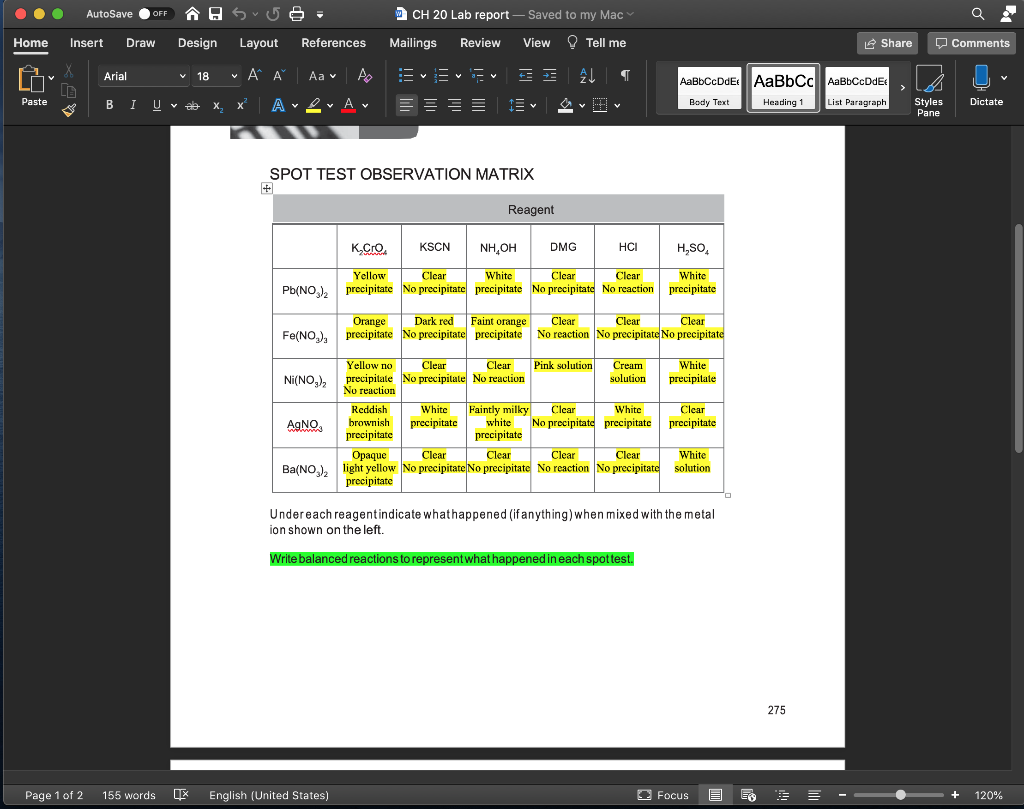1024x809 pixels.
Task: Toggle Subscript formatting
Action: click(x=218, y=105)
